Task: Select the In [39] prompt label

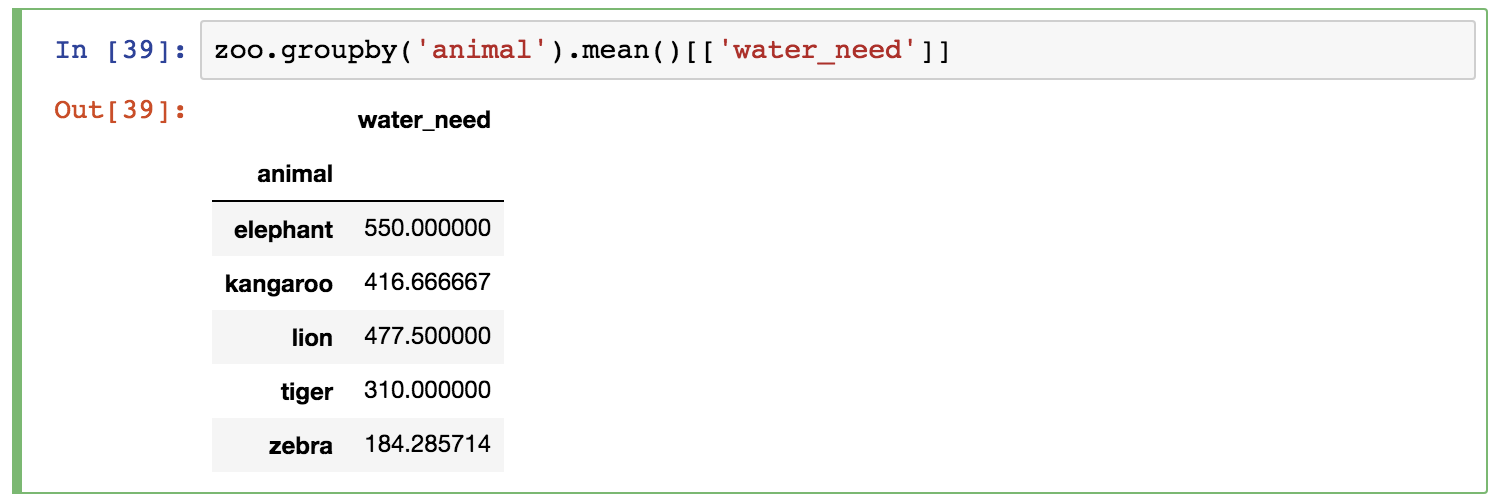Action: click(x=121, y=50)
